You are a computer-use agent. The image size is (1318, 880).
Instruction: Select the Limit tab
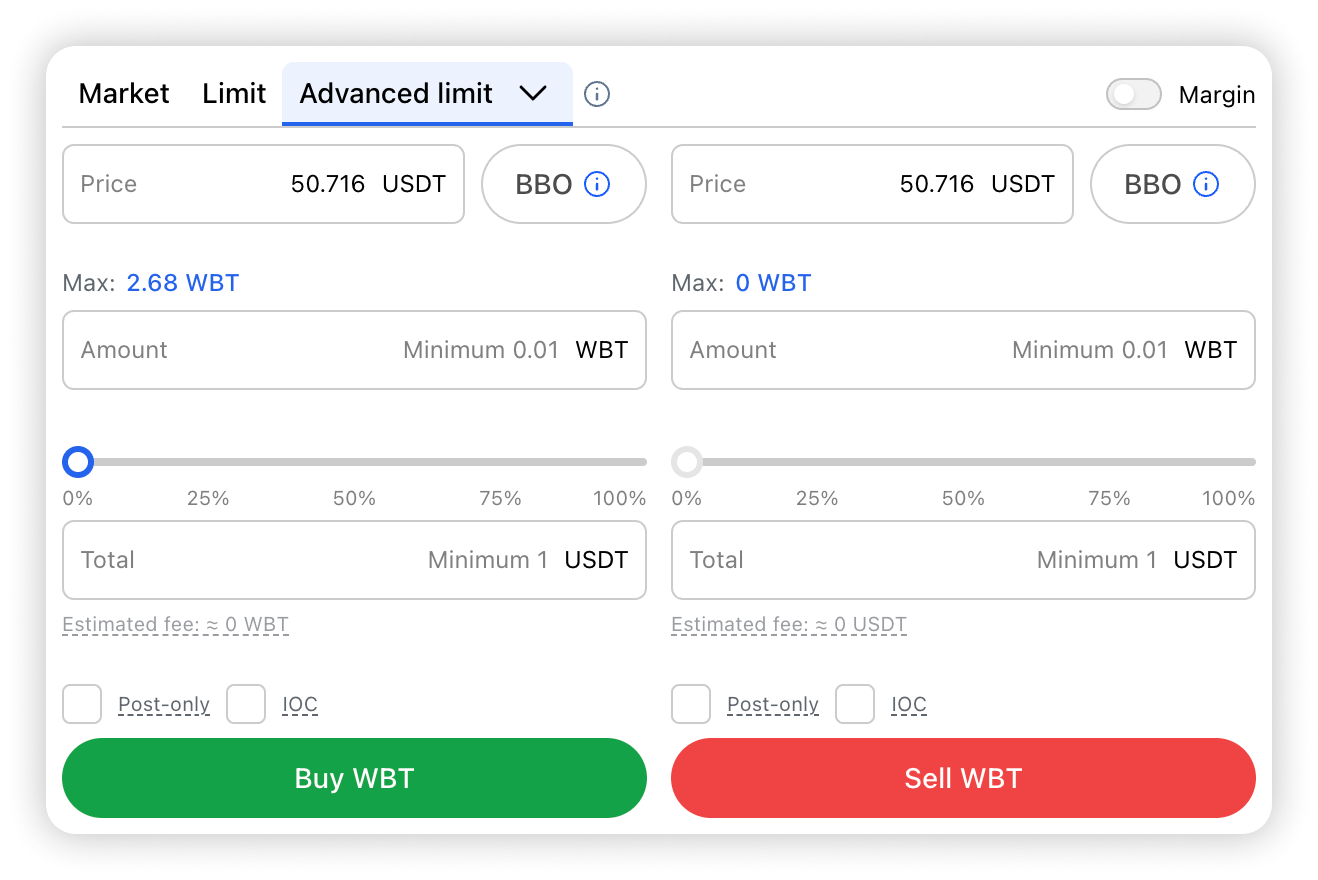234,94
